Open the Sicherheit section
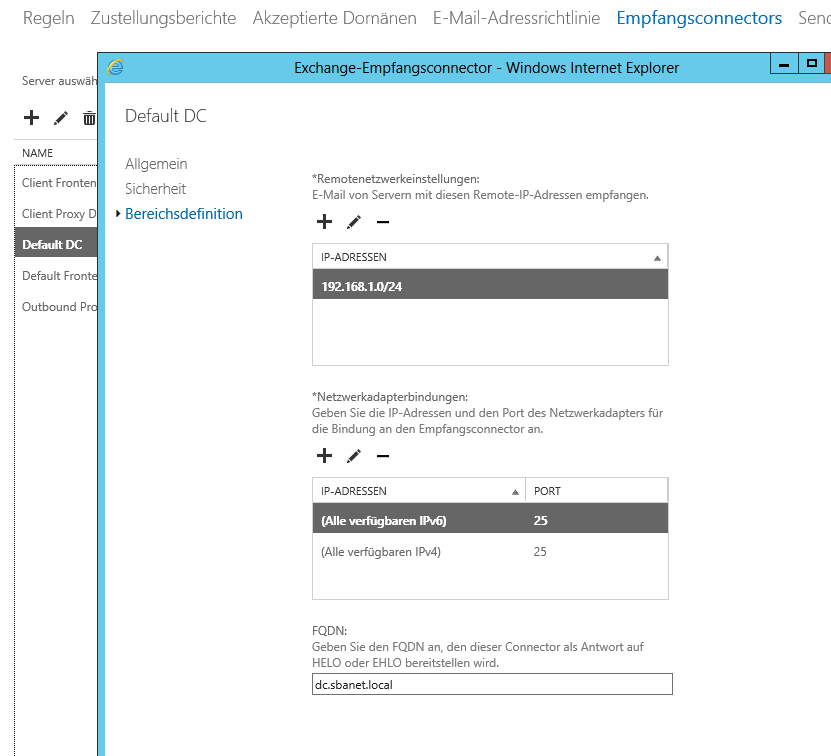The width and height of the screenshot is (831, 756). (x=155, y=189)
